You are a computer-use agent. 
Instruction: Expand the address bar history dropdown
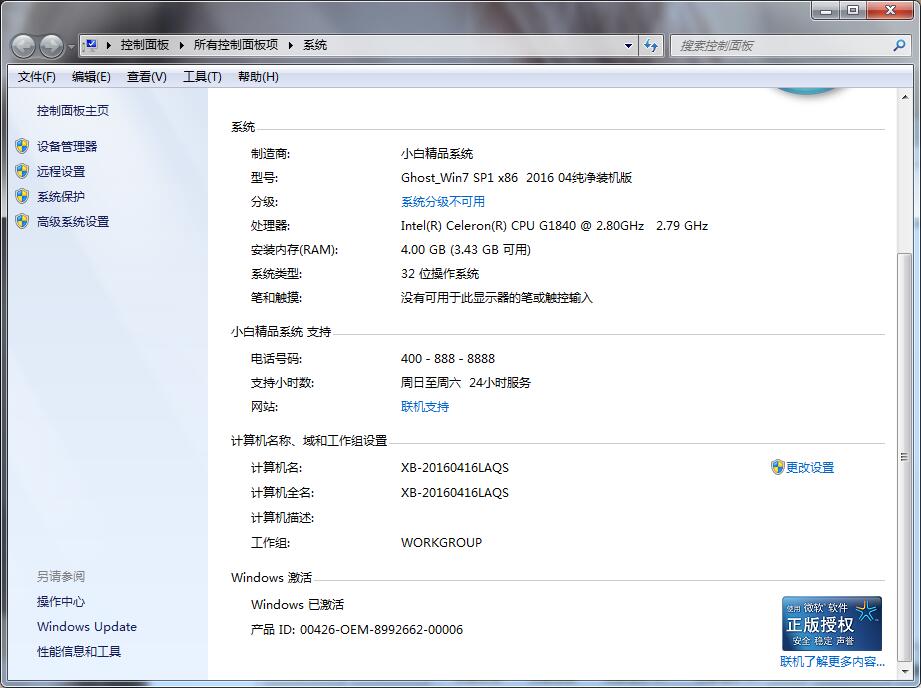[x=628, y=45]
